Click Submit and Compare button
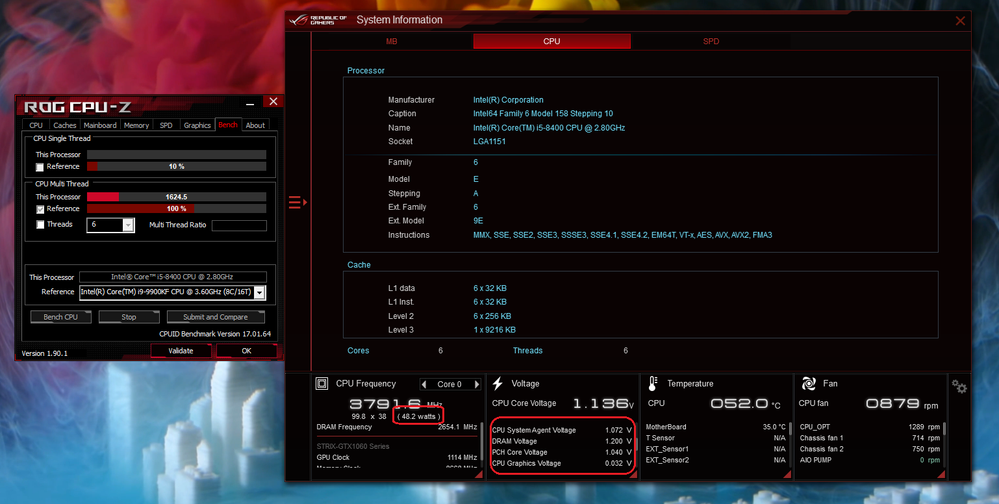The height and width of the screenshot is (504, 999). [215, 317]
